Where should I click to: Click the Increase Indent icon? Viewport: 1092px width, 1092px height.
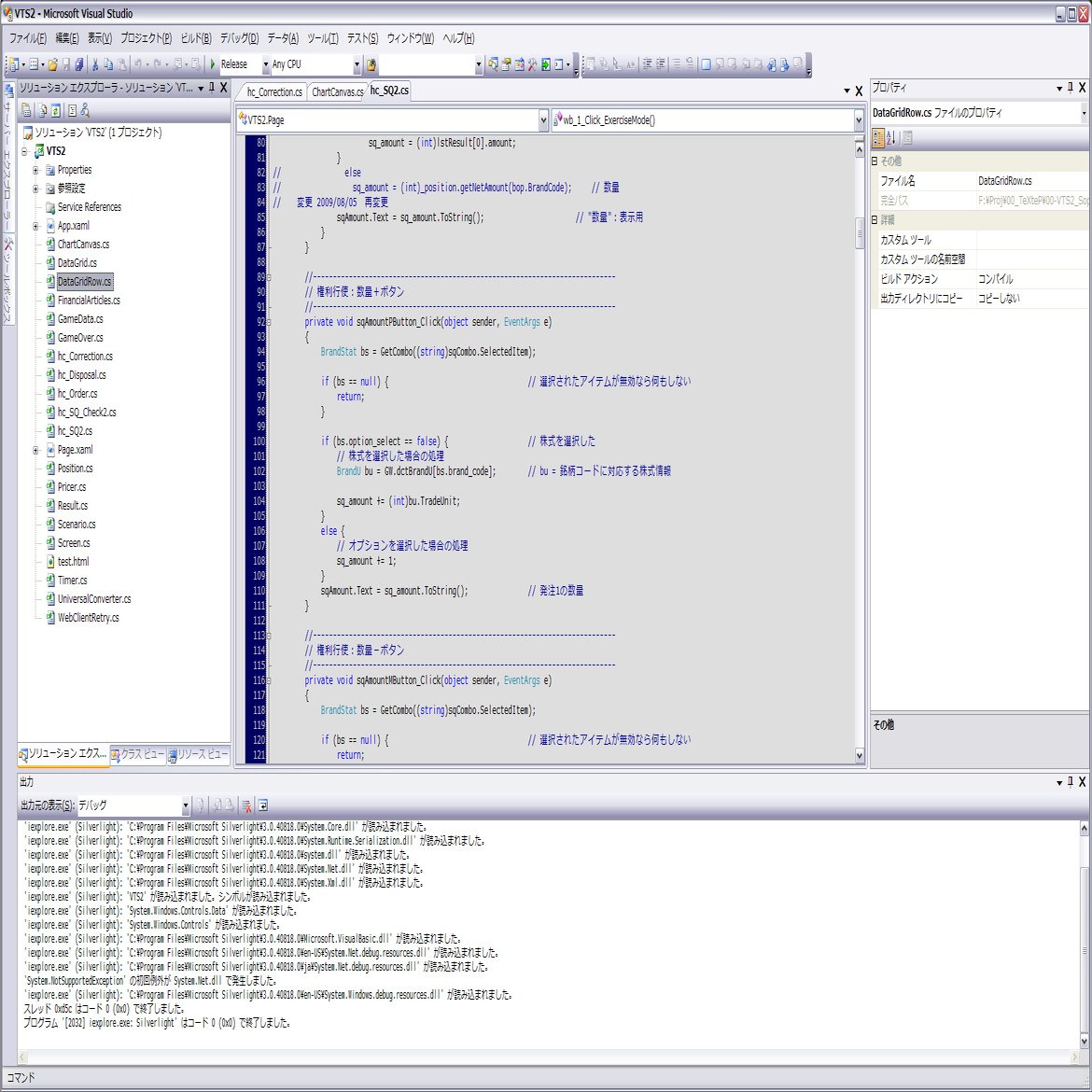[x=661, y=64]
